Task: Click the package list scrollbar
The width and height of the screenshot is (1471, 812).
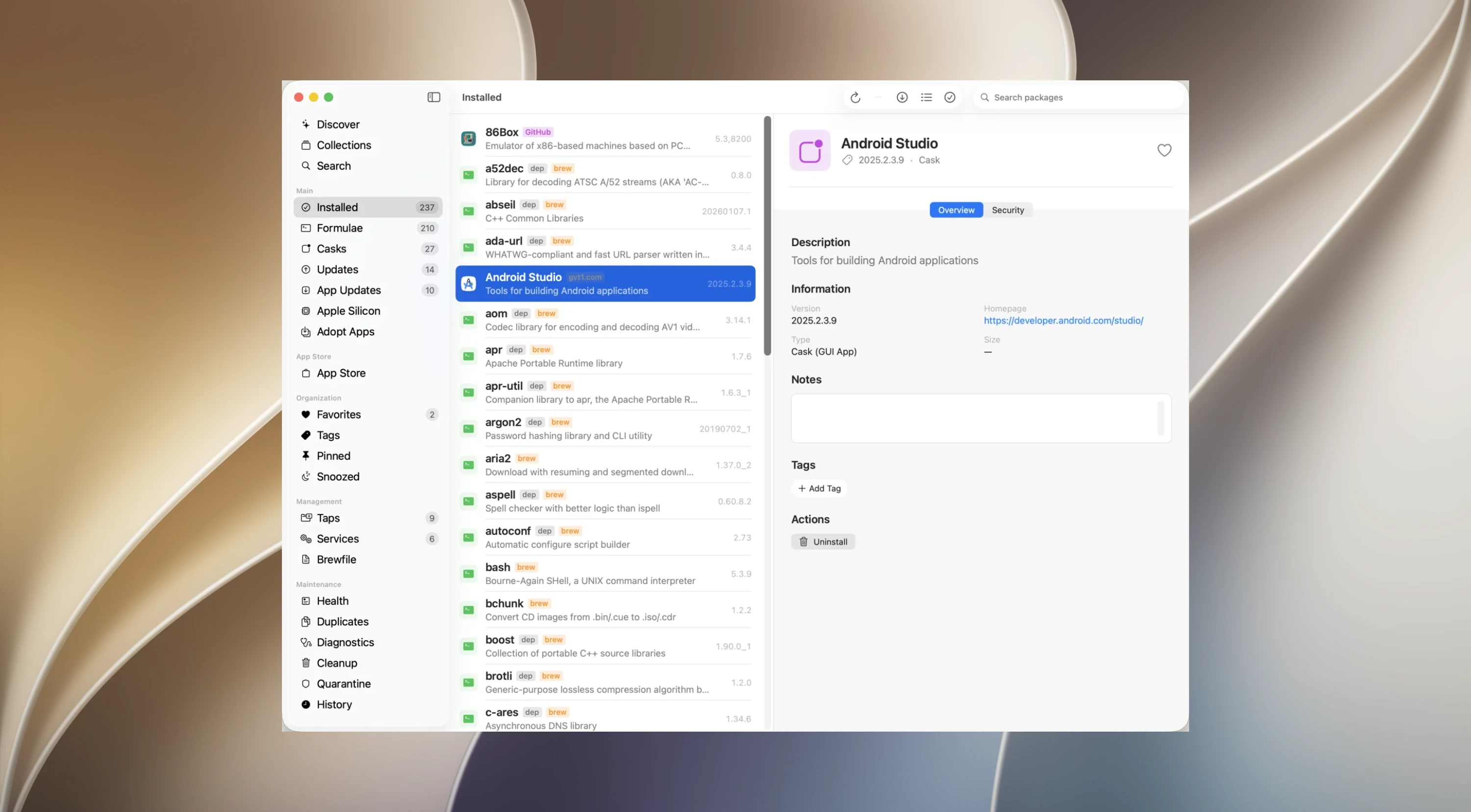Action: [x=767, y=236]
